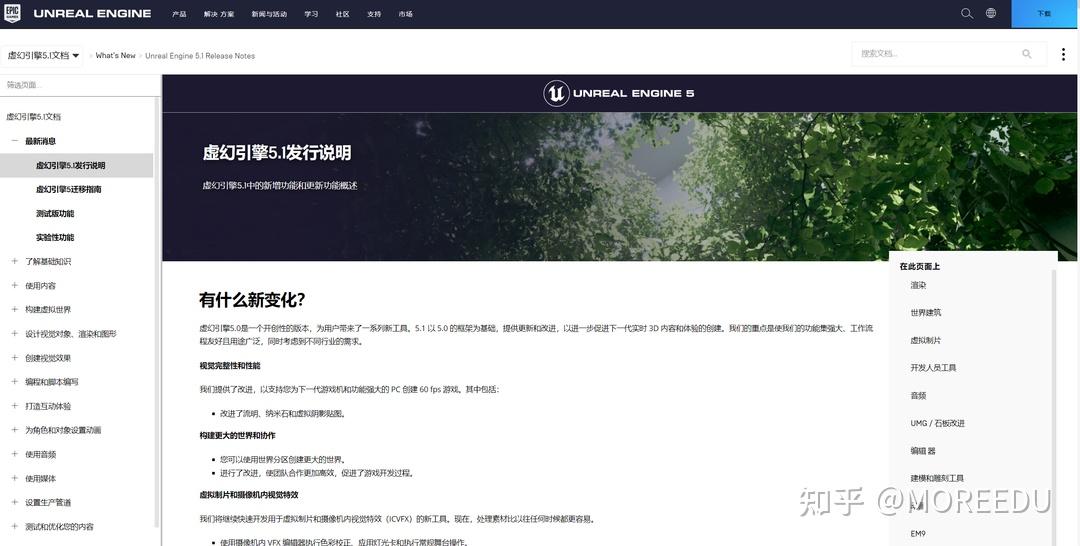Expand the 编程和脚本编写 section
Screen dimensions: 1080x546
tap(14, 382)
